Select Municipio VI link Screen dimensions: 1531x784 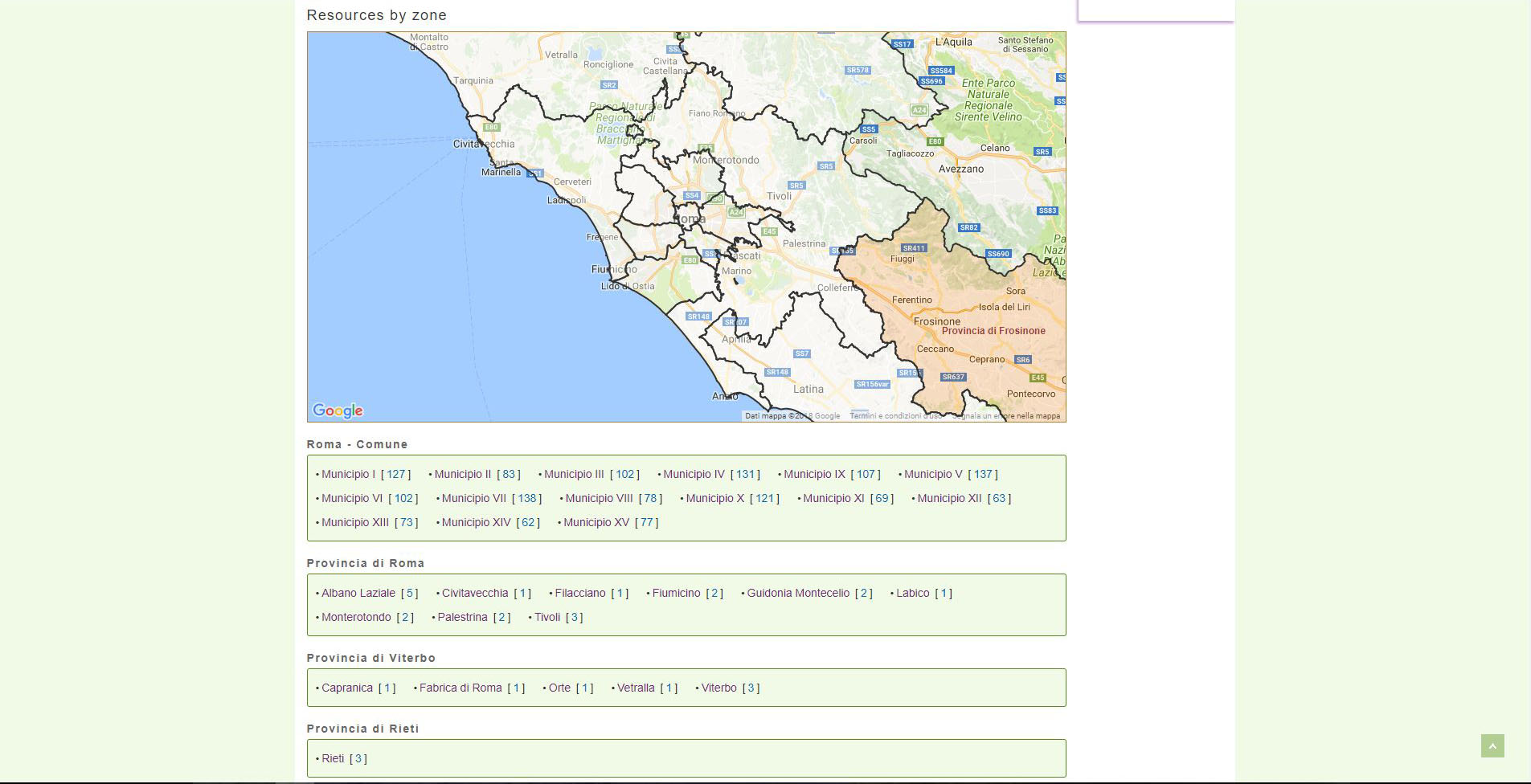[x=352, y=498]
